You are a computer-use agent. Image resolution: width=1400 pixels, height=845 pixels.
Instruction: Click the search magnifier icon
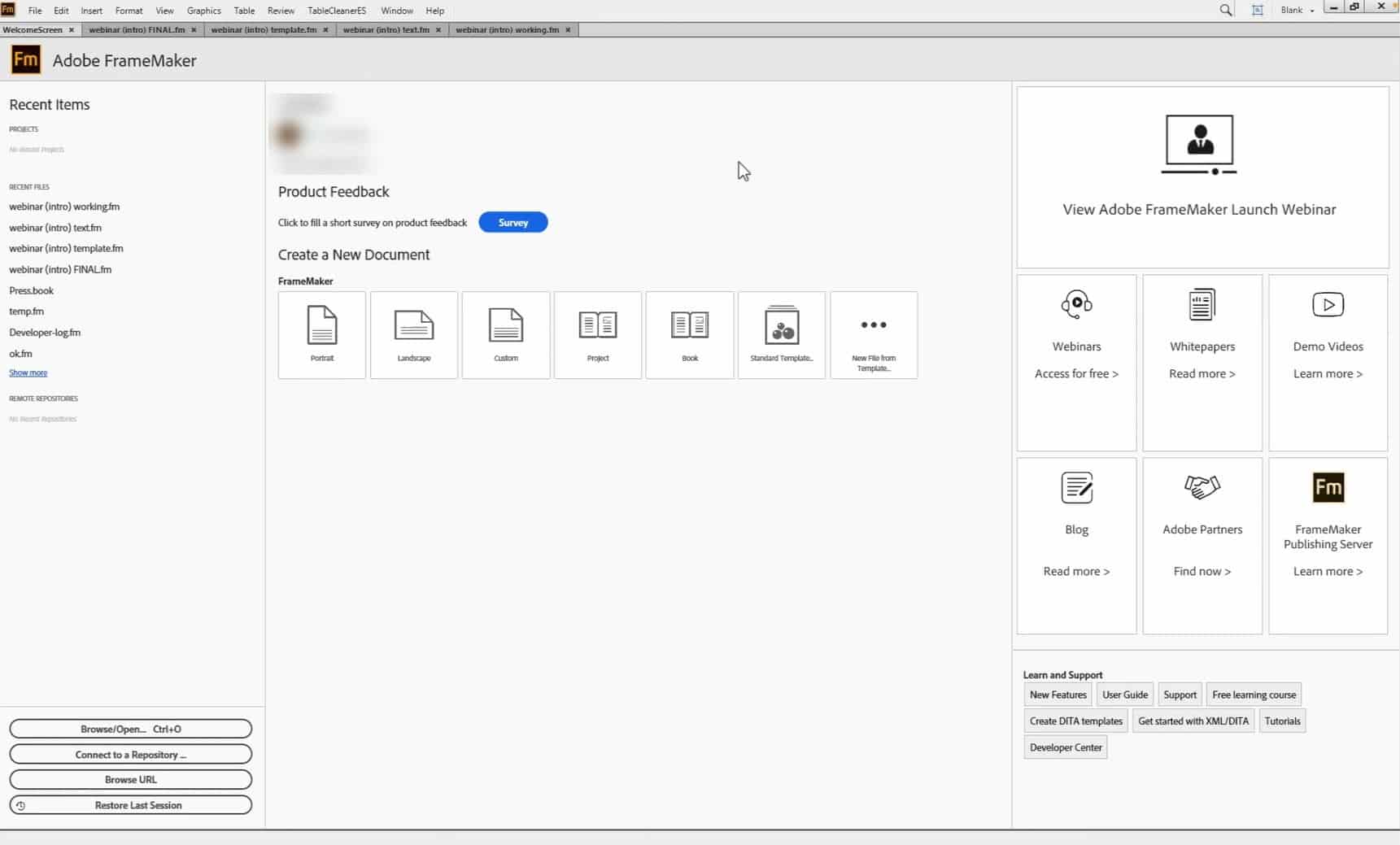coord(1225,11)
